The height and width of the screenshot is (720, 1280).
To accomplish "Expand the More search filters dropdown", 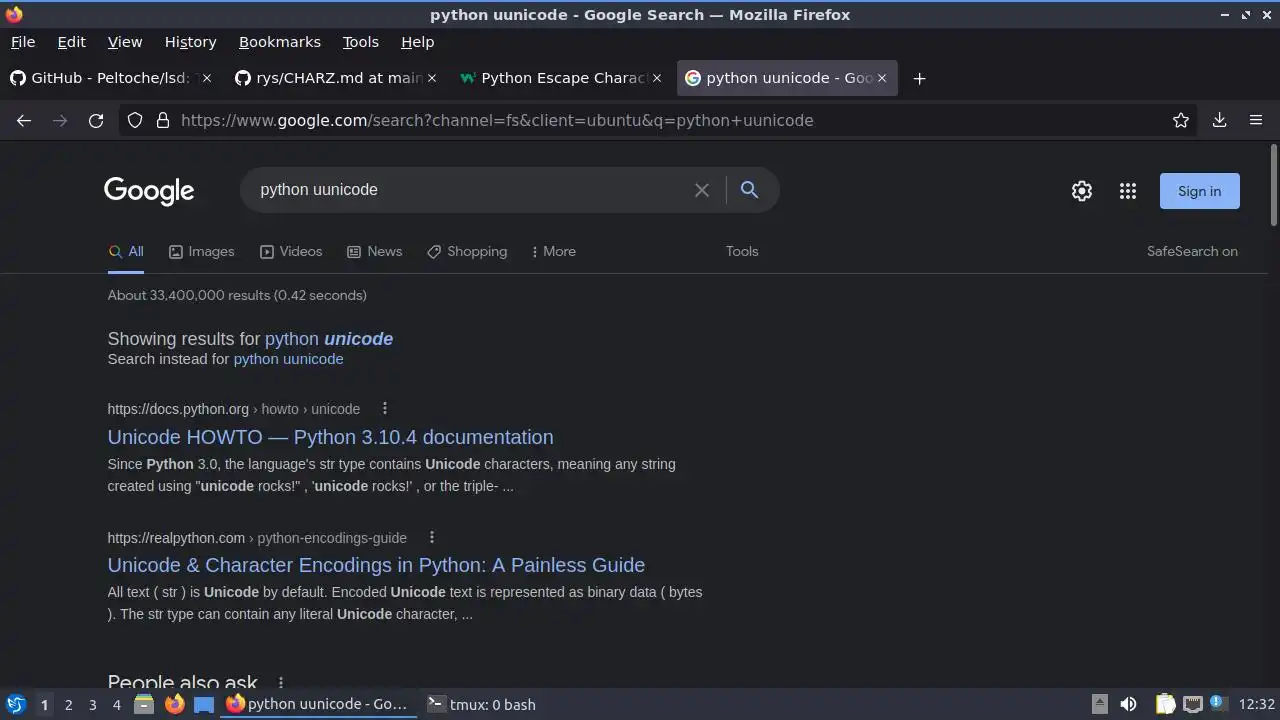I will 554,251.
